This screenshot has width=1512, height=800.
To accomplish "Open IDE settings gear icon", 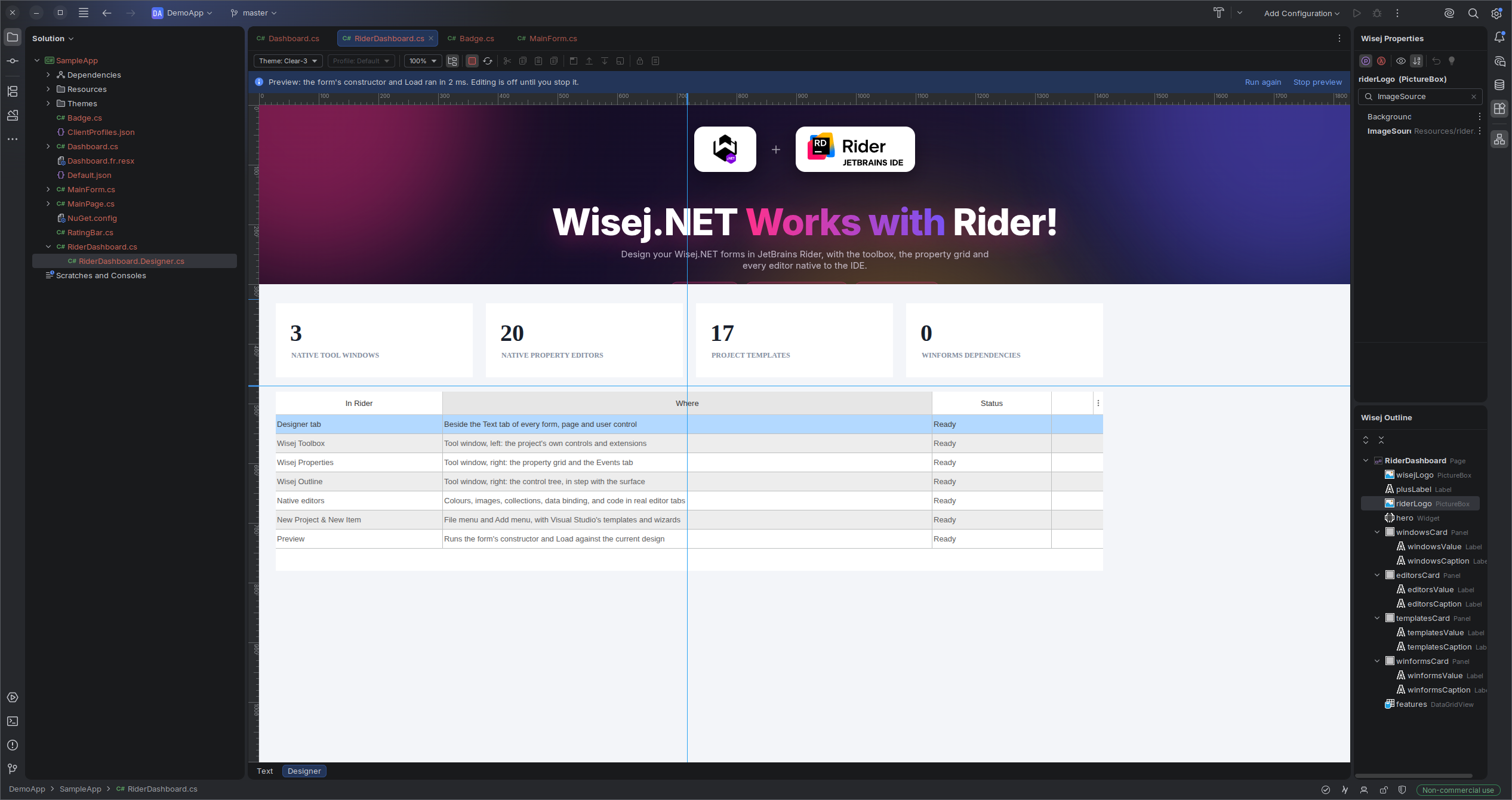I will [1496, 13].
